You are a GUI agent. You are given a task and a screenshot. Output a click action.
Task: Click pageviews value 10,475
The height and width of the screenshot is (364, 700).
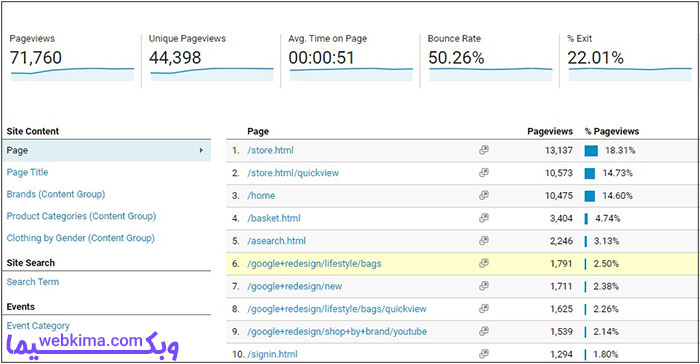[x=558, y=196]
